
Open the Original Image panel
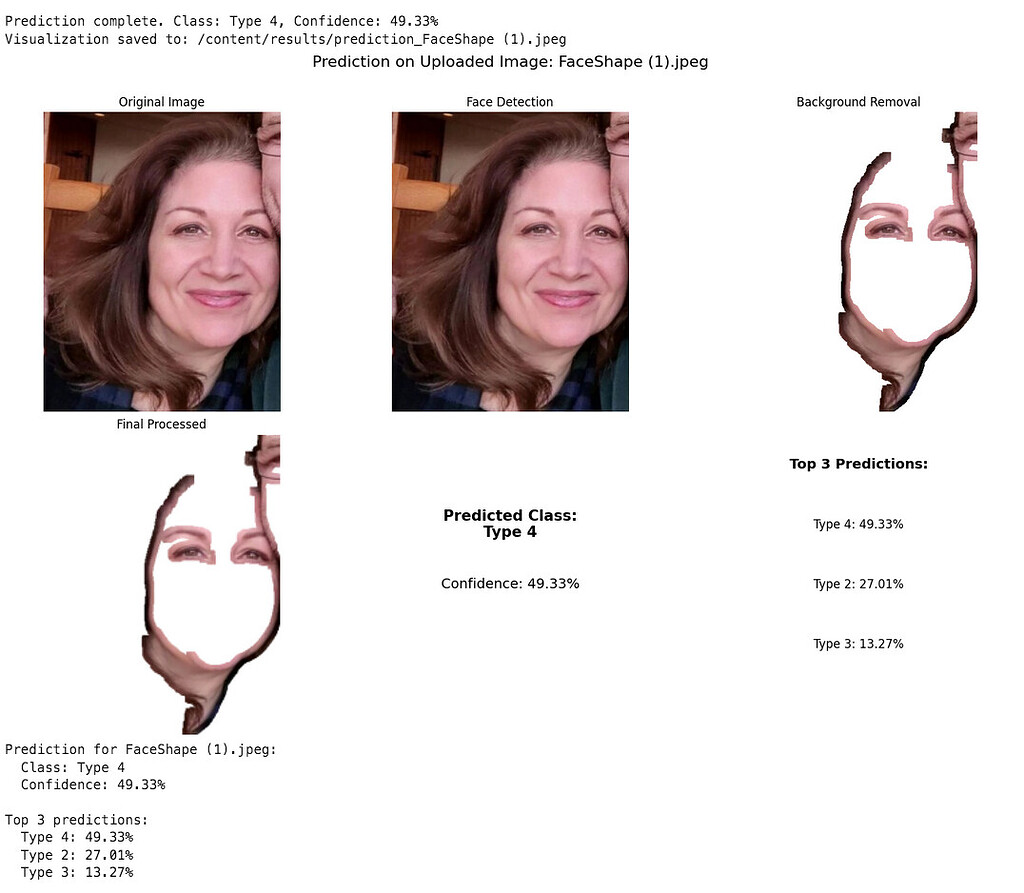[161, 260]
